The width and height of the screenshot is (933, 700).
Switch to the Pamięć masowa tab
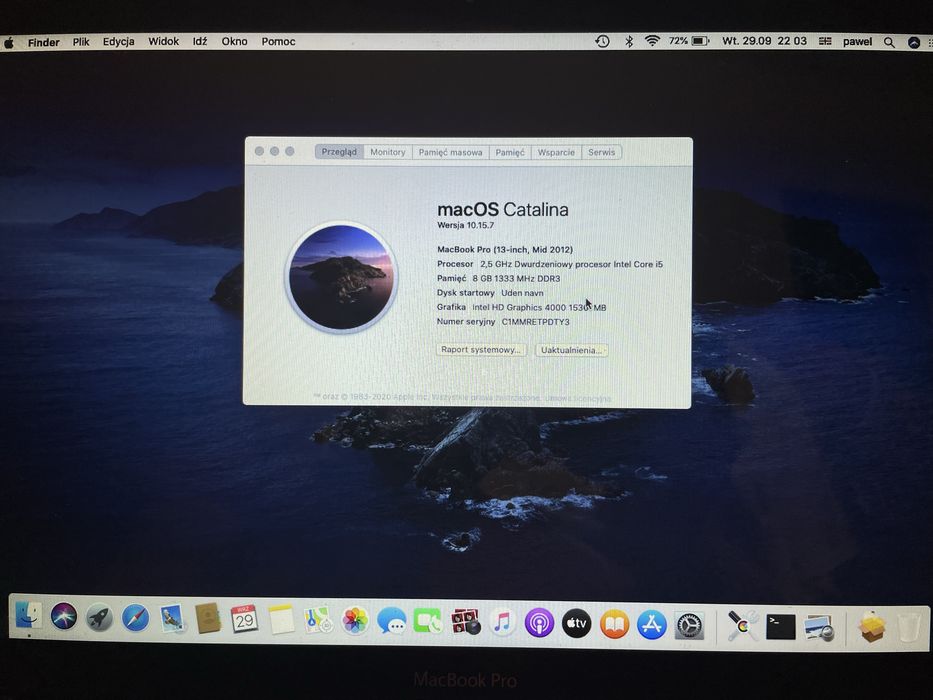(450, 152)
